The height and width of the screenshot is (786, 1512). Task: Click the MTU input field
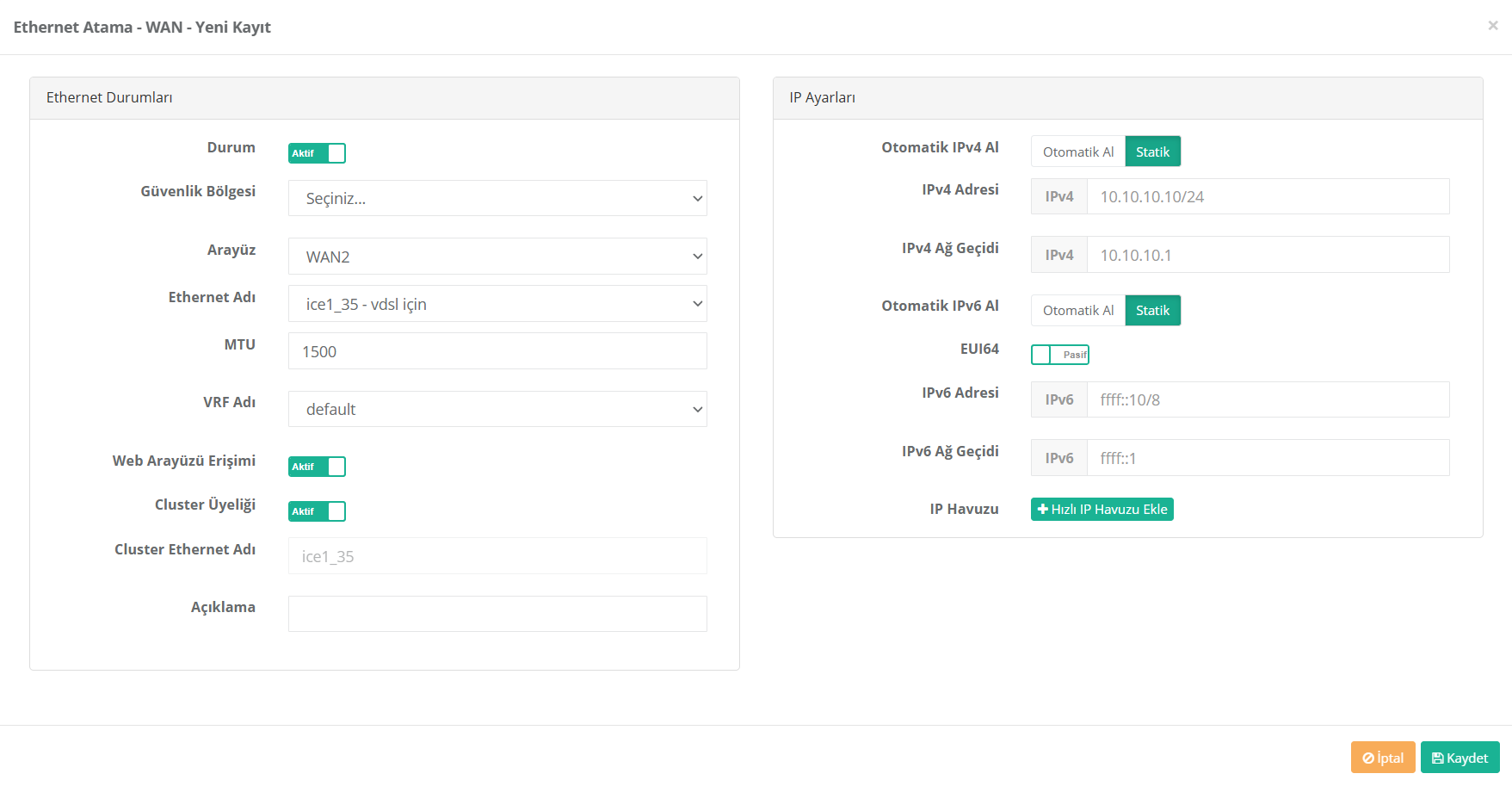(x=497, y=351)
